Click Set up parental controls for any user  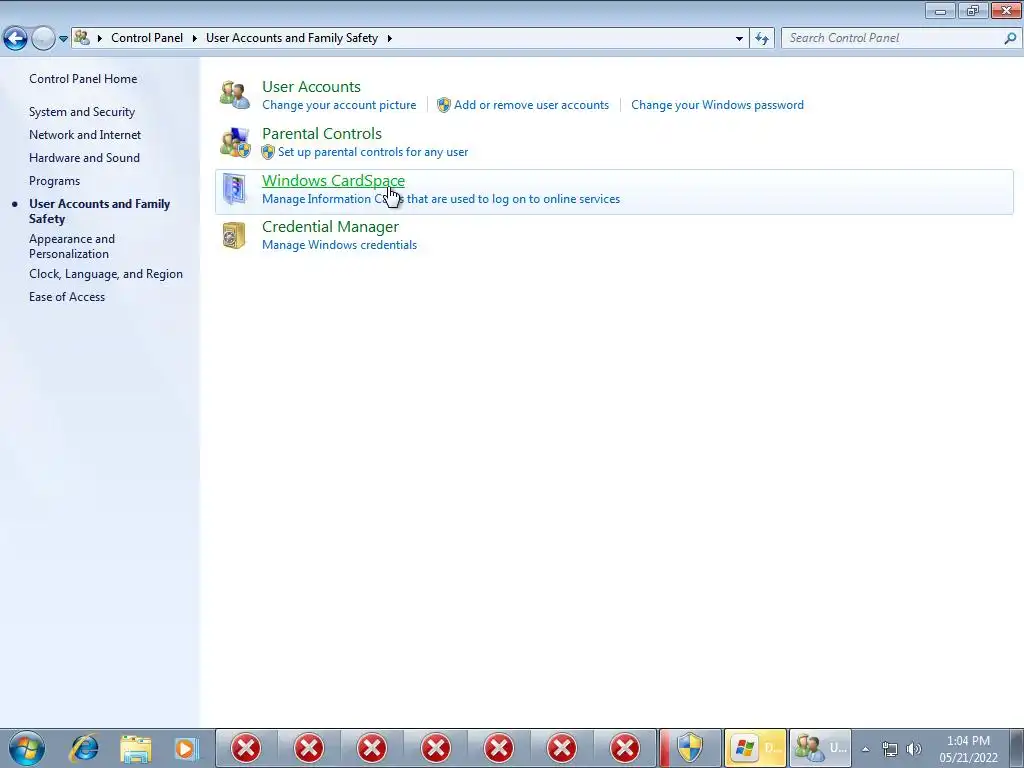[x=373, y=152]
